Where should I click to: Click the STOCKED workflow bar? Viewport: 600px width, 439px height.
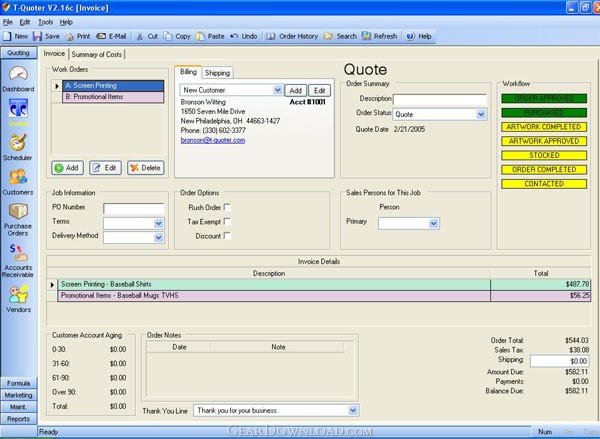point(544,155)
